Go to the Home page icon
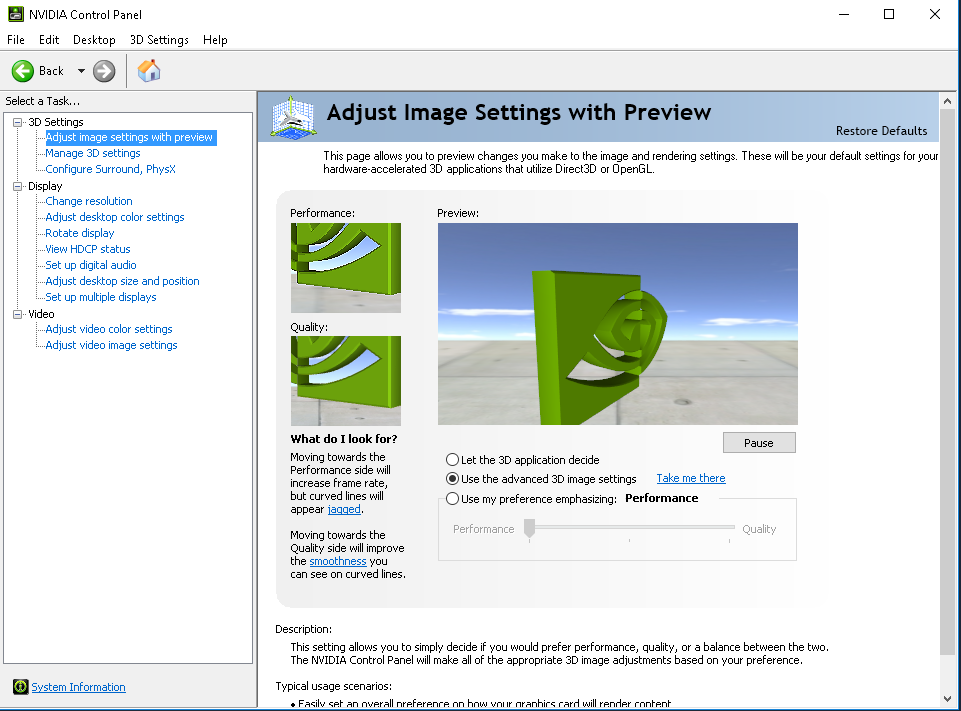The width and height of the screenshot is (961, 711). [149, 71]
